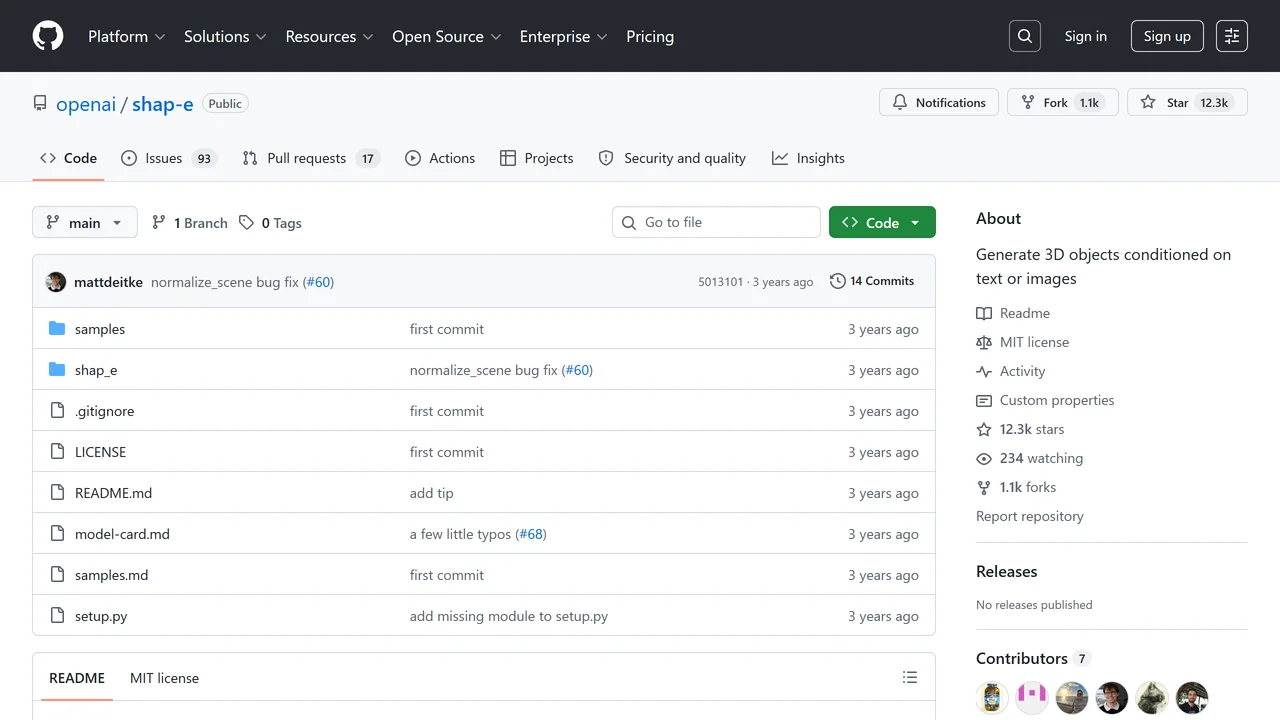Open the search magnifier icon in header
Image resolution: width=1280 pixels, height=720 pixels.
pyautogui.click(x=1025, y=36)
